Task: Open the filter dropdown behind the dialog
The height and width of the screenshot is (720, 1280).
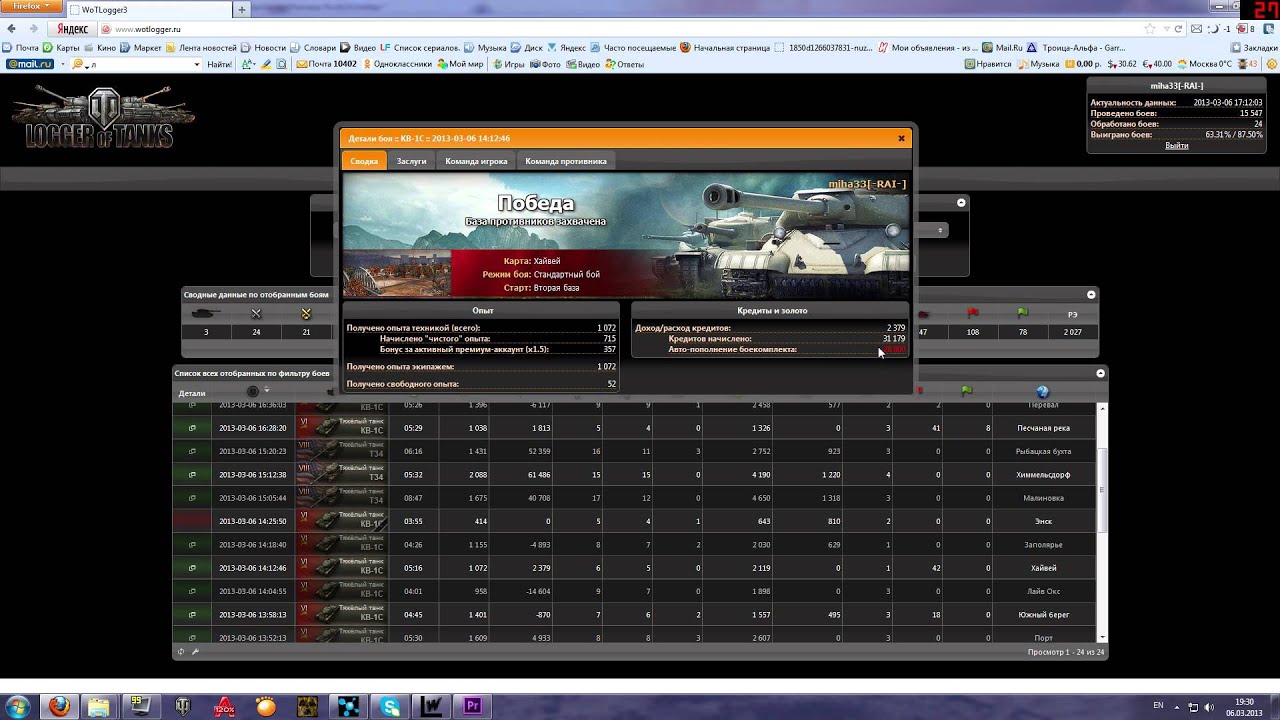Action: click(x=940, y=230)
